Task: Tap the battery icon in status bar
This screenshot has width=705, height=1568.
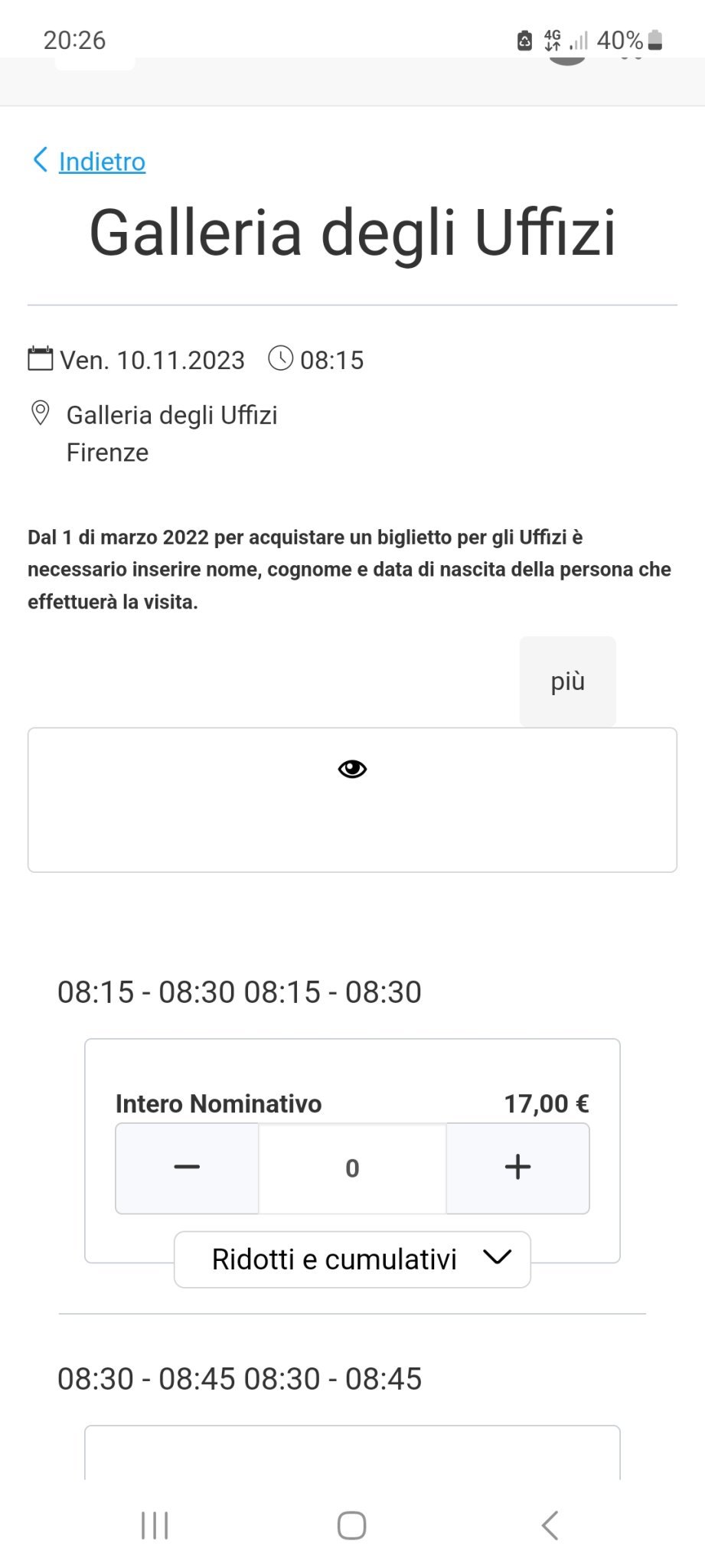Action: coord(655,40)
